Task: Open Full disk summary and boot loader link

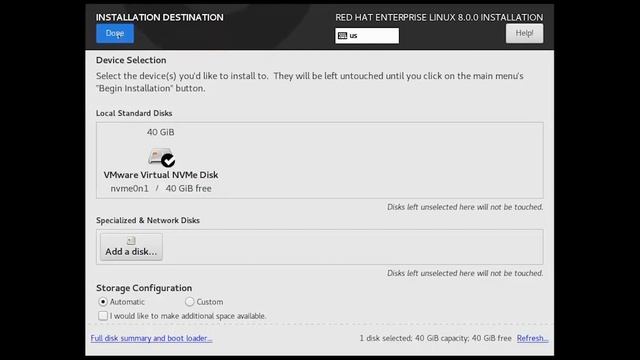Action: (x=151, y=338)
